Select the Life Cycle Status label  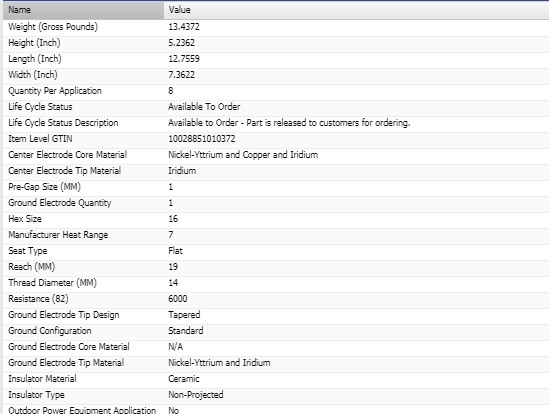pyautogui.click(x=40, y=107)
